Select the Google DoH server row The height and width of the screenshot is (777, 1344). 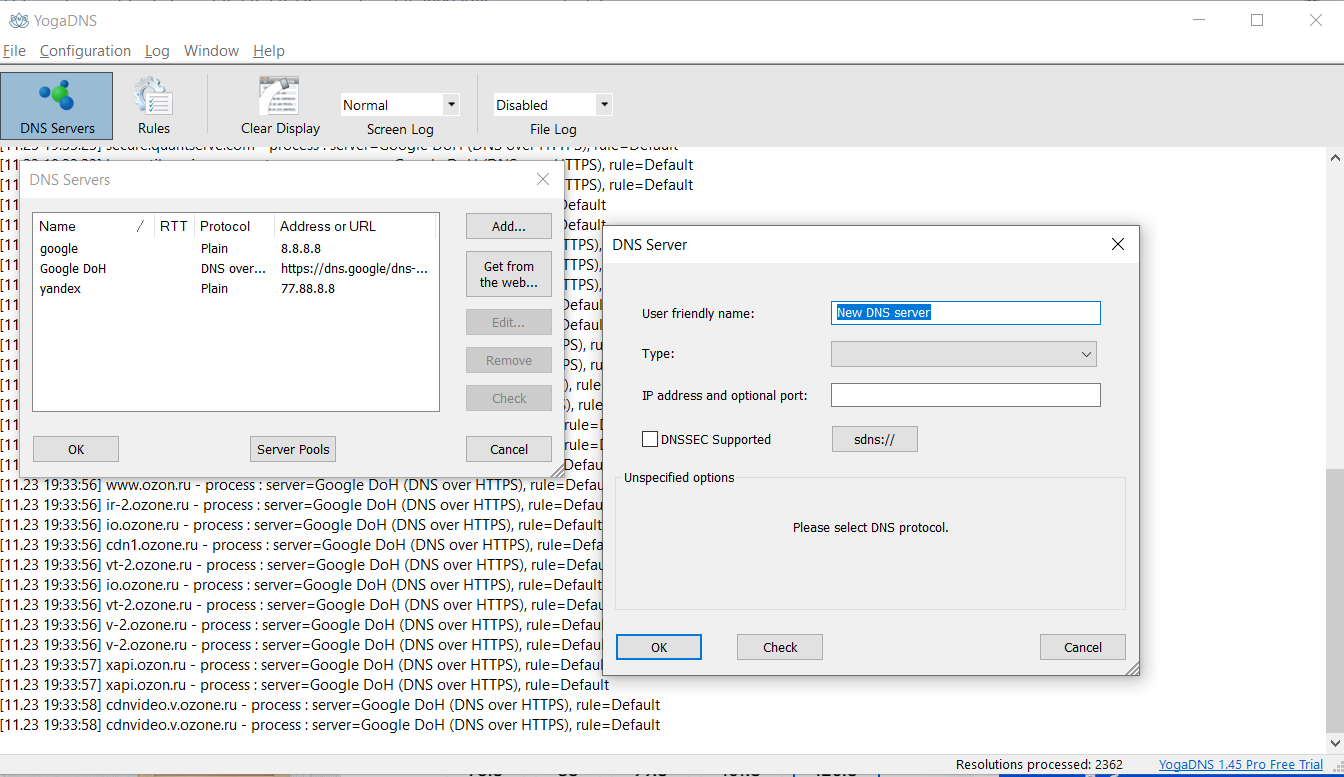tap(235, 268)
